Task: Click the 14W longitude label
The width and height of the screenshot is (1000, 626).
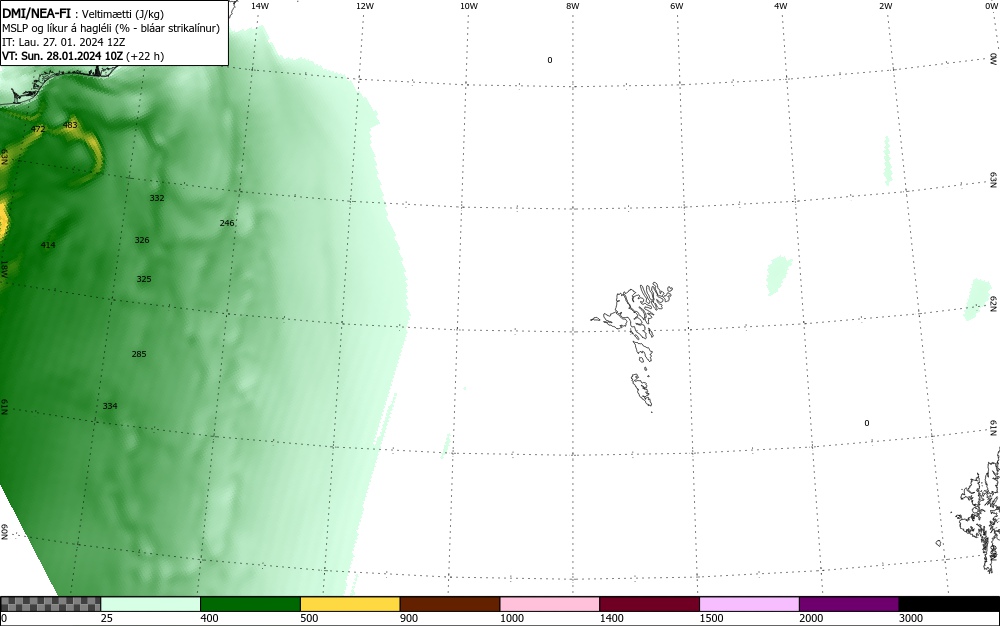Action: click(x=260, y=6)
